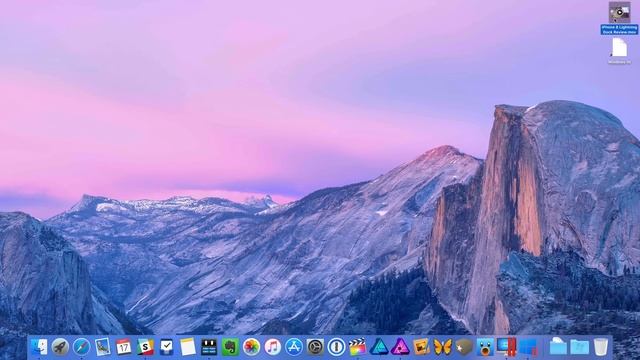
Task: Open the plain blue folder stack in Dock
Action: pos(579,347)
